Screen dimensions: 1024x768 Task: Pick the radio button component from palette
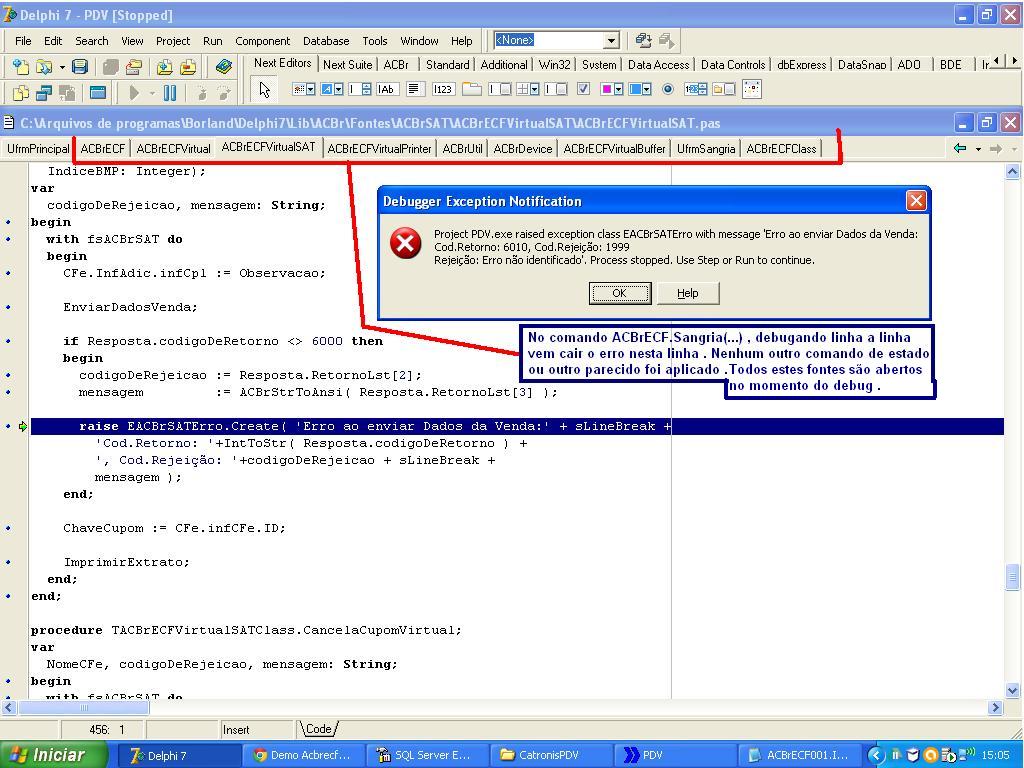pyautogui.click(x=667, y=89)
